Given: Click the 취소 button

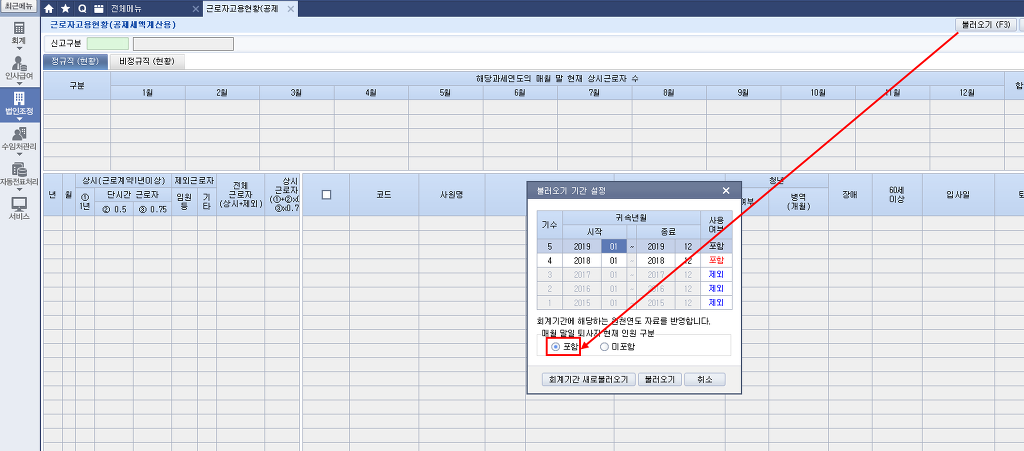Looking at the screenshot, I should [705, 379].
